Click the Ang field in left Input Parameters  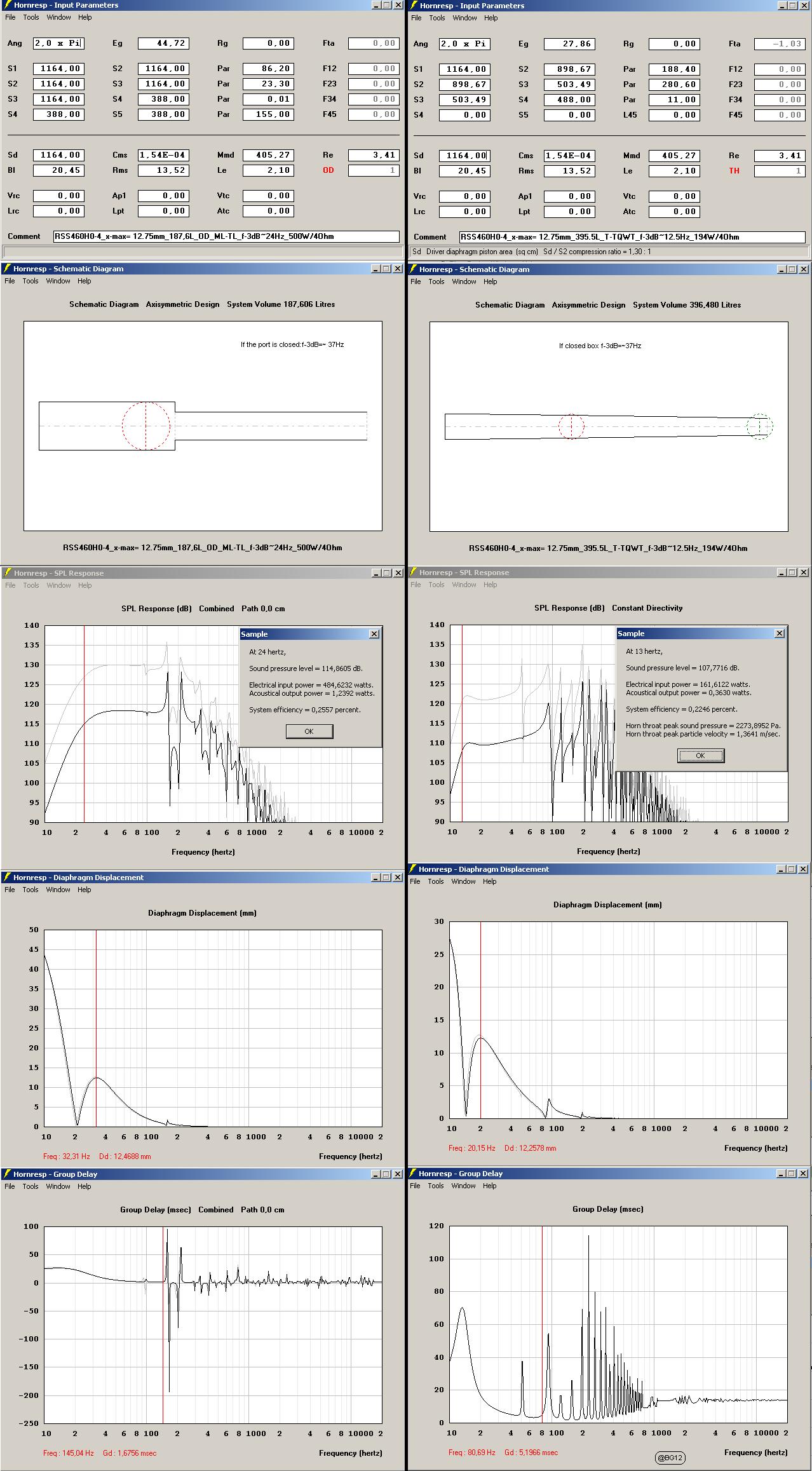[x=58, y=43]
